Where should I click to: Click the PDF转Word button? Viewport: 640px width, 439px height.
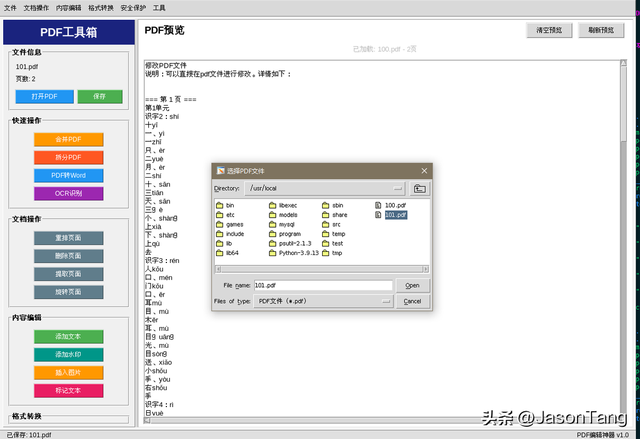69,175
